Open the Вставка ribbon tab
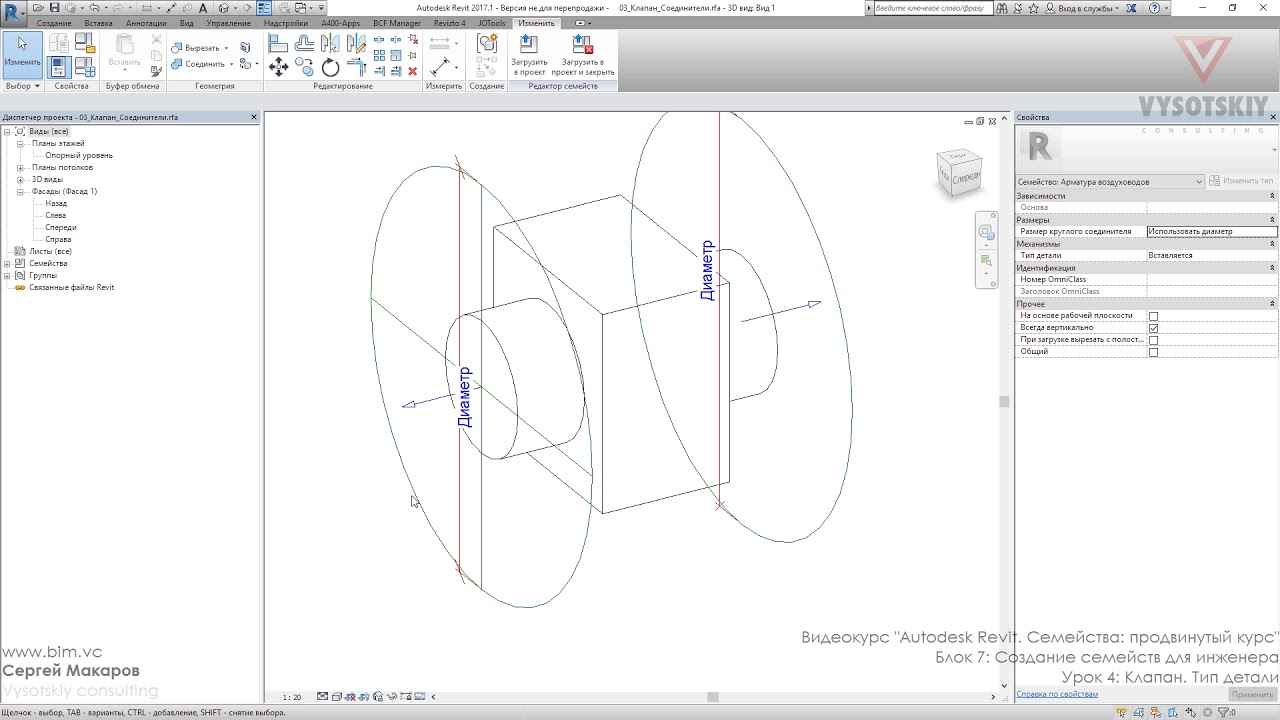This screenshot has width=1280, height=720. tap(99, 23)
